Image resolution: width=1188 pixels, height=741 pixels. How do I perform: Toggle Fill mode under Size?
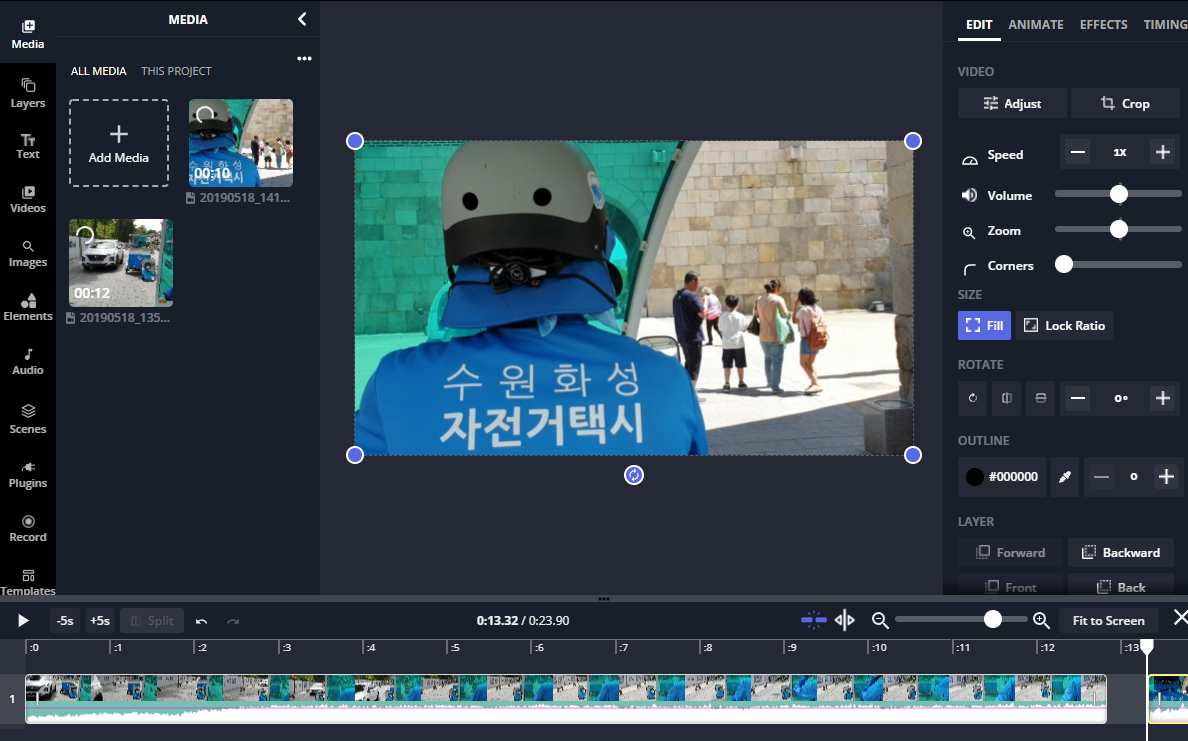pos(984,325)
